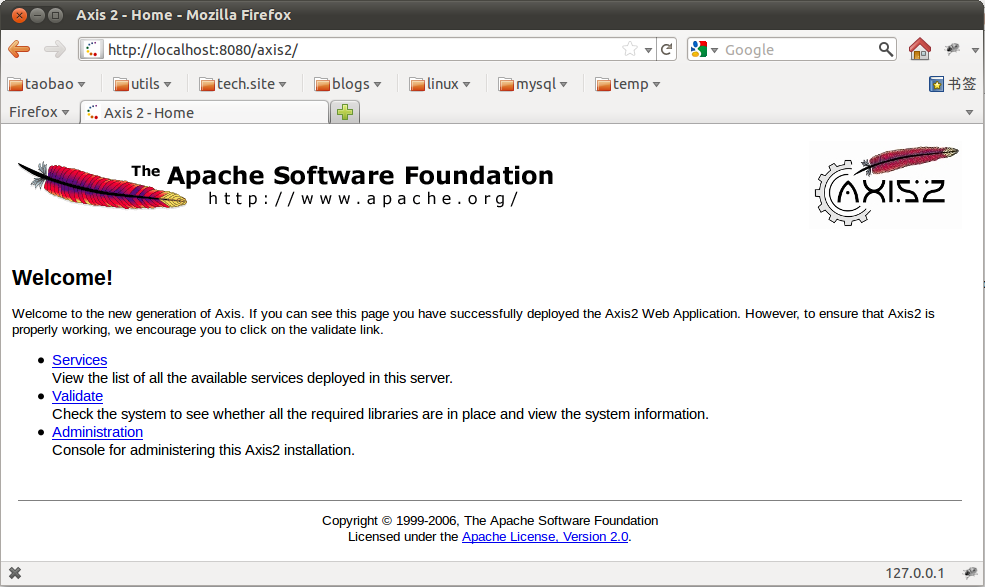Image resolution: width=985 pixels, height=587 pixels.
Task: Open the tech.site bookmarks folder
Action: 242,84
